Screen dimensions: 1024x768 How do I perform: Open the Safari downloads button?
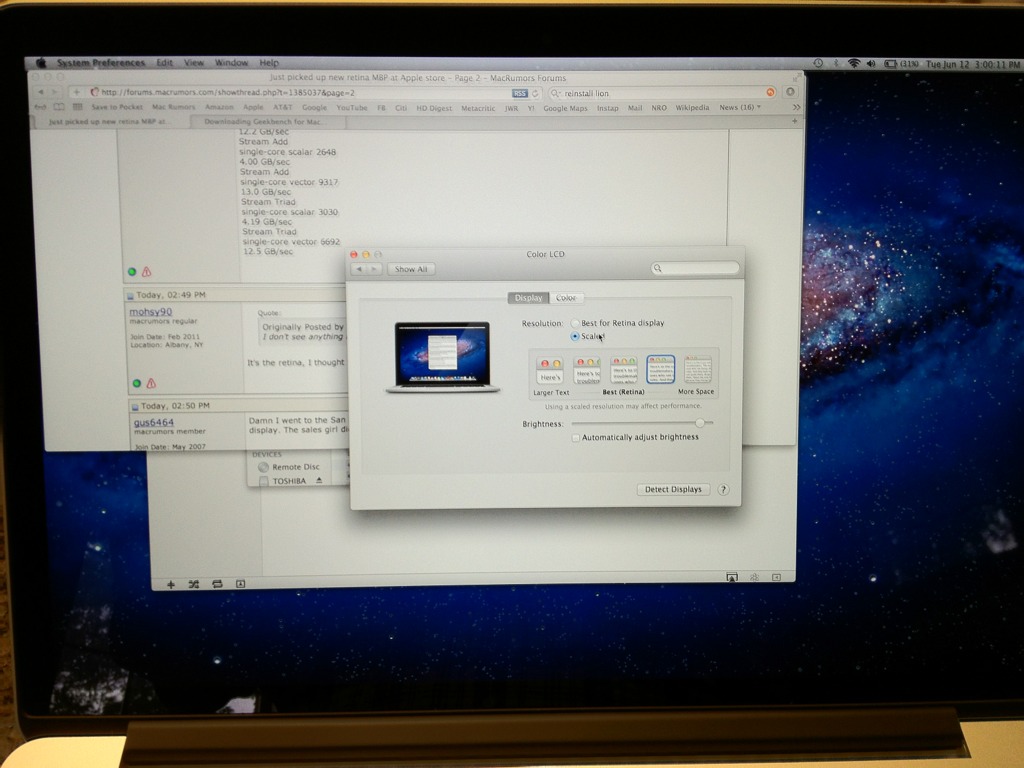tap(790, 92)
